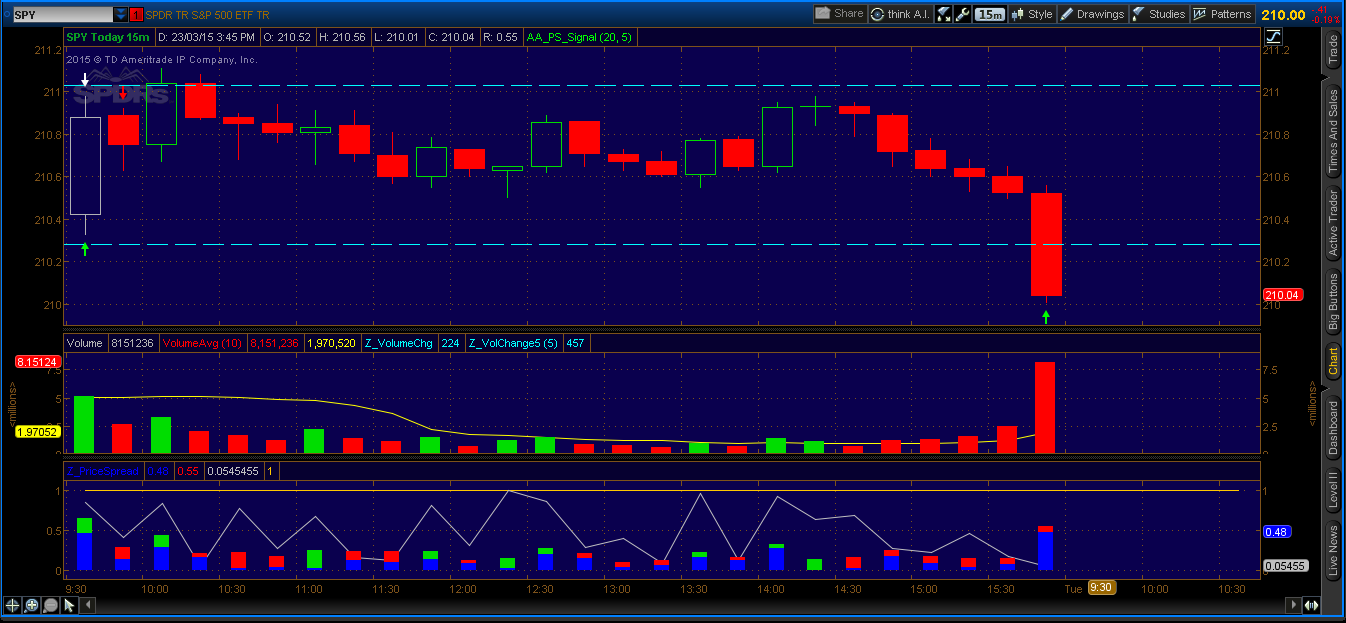
Task: Click the Z_VolumeChg study label
Action: (x=398, y=343)
